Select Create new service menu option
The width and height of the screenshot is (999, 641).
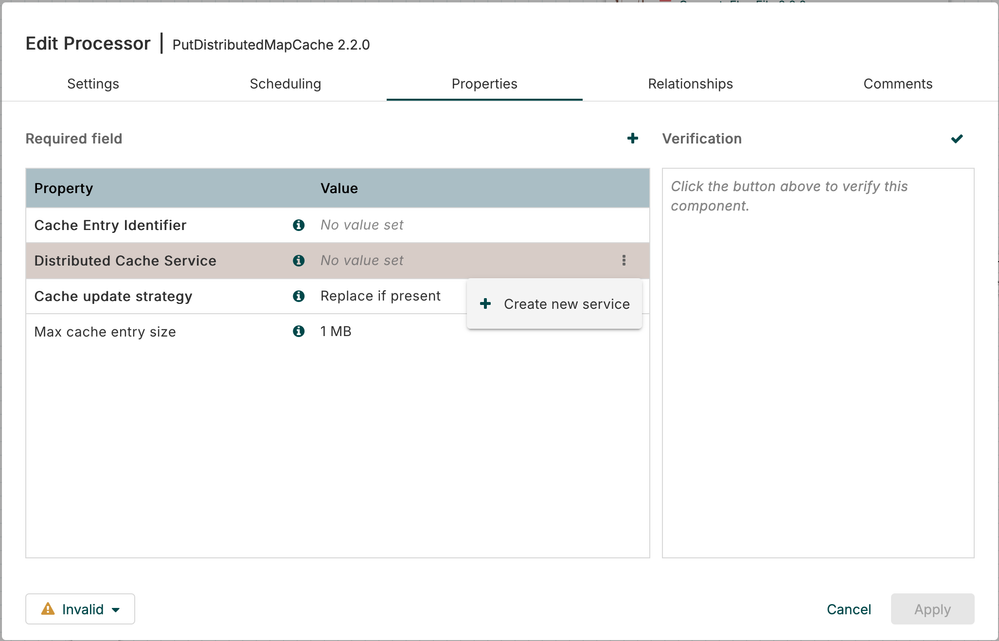[x=555, y=304]
